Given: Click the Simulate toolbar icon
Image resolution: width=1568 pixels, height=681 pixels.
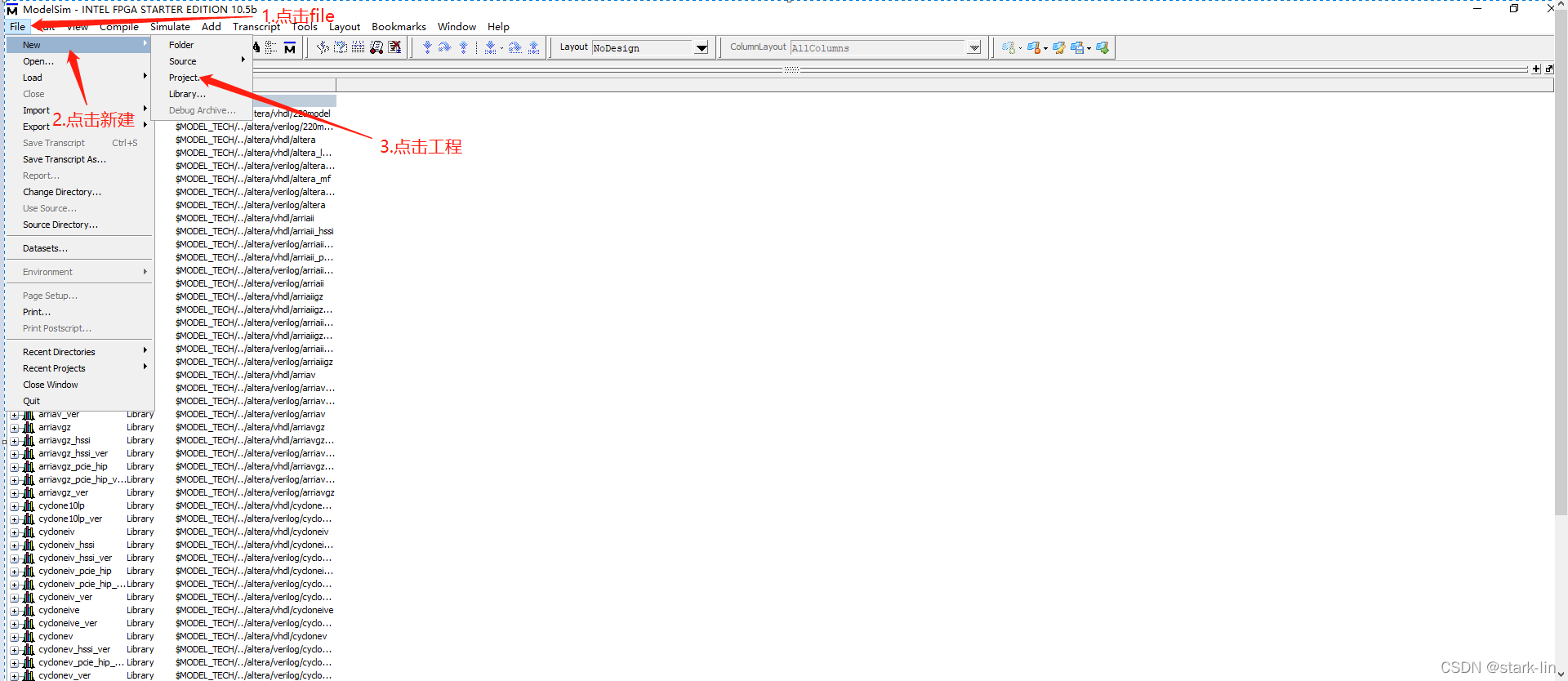Looking at the screenshot, I should 376,47.
